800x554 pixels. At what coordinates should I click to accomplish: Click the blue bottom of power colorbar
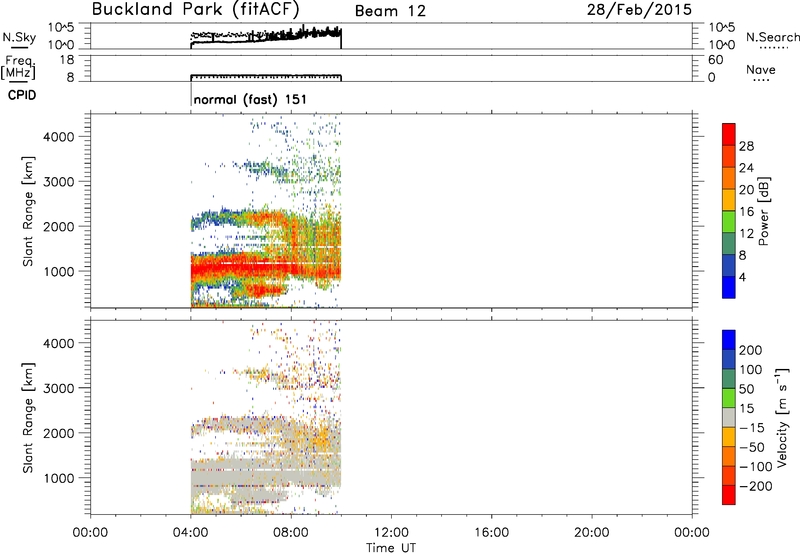729,287
